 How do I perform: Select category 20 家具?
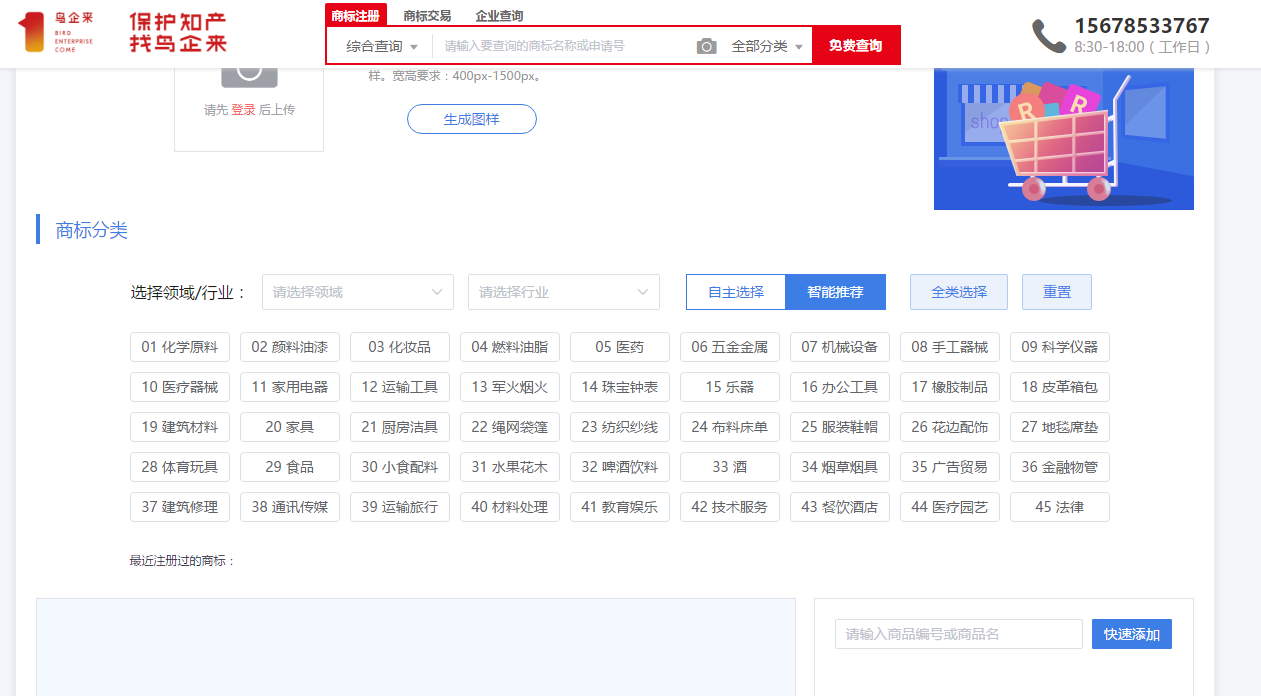pyautogui.click(x=290, y=427)
